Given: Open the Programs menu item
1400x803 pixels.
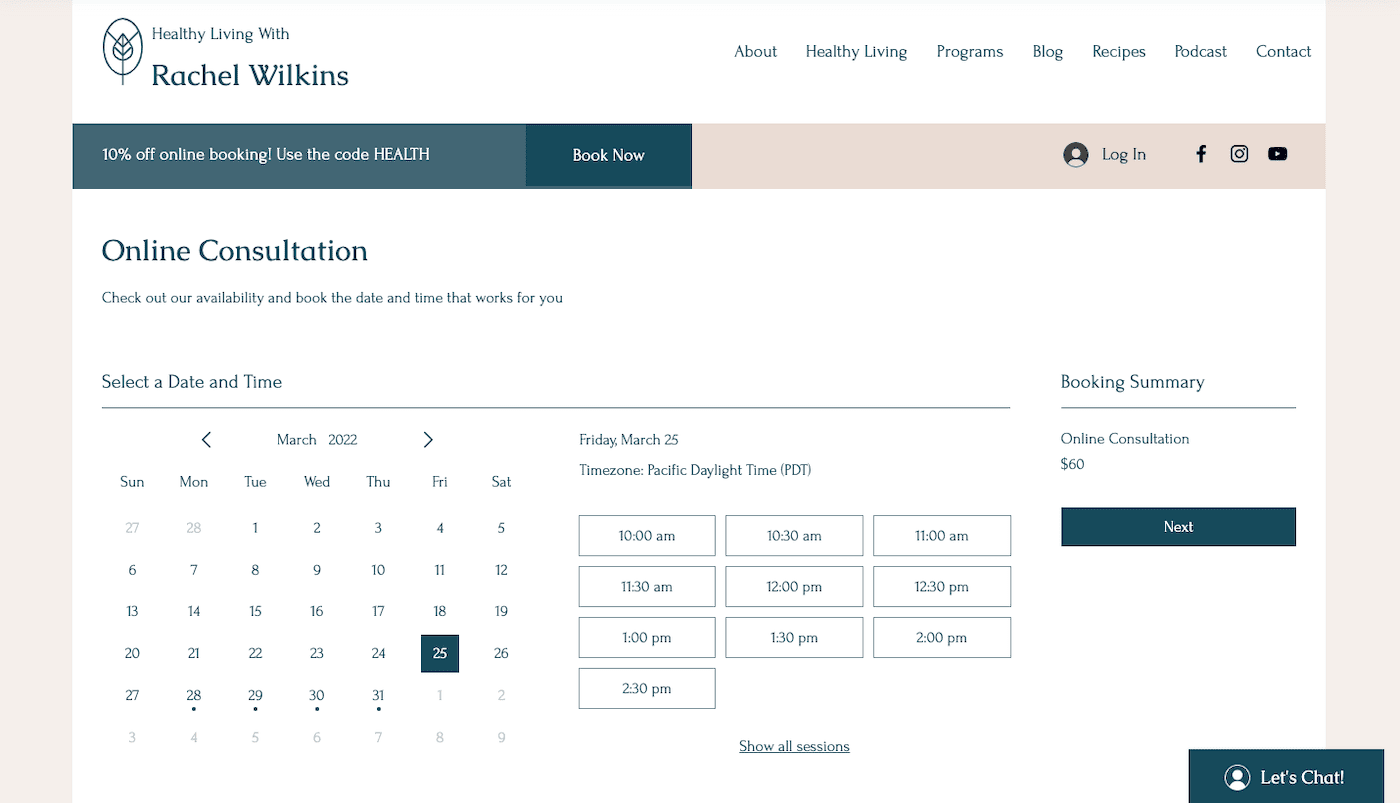Looking at the screenshot, I should (969, 52).
